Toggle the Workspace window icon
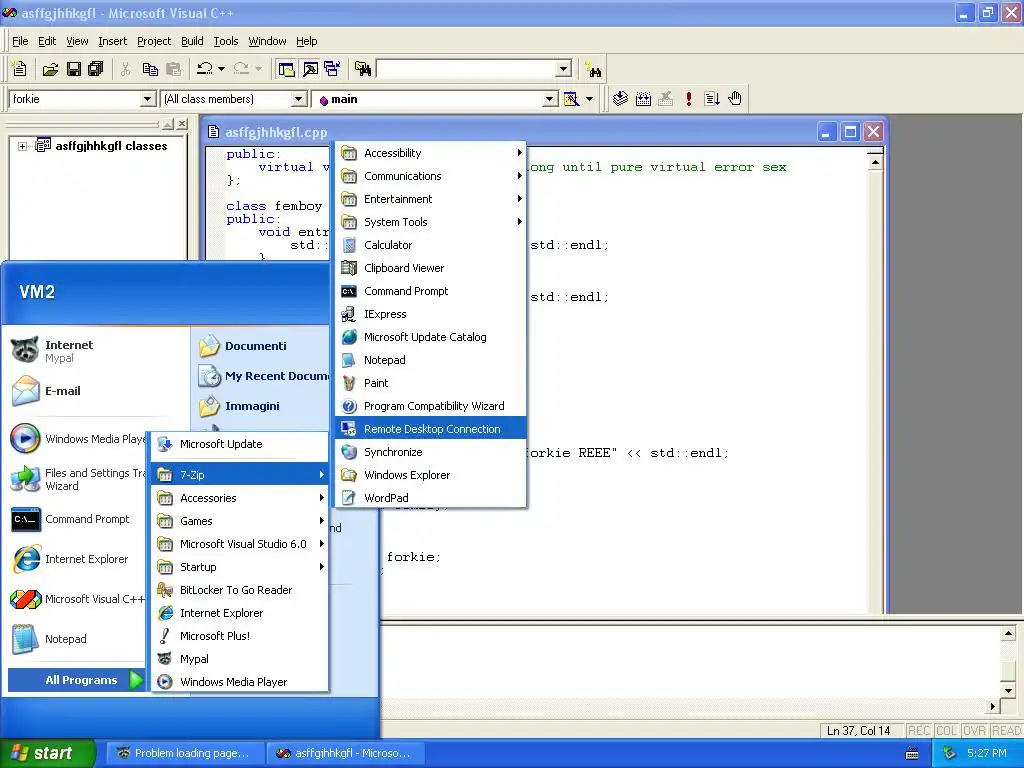The height and width of the screenshot is (768, 1024). [286, 69]
